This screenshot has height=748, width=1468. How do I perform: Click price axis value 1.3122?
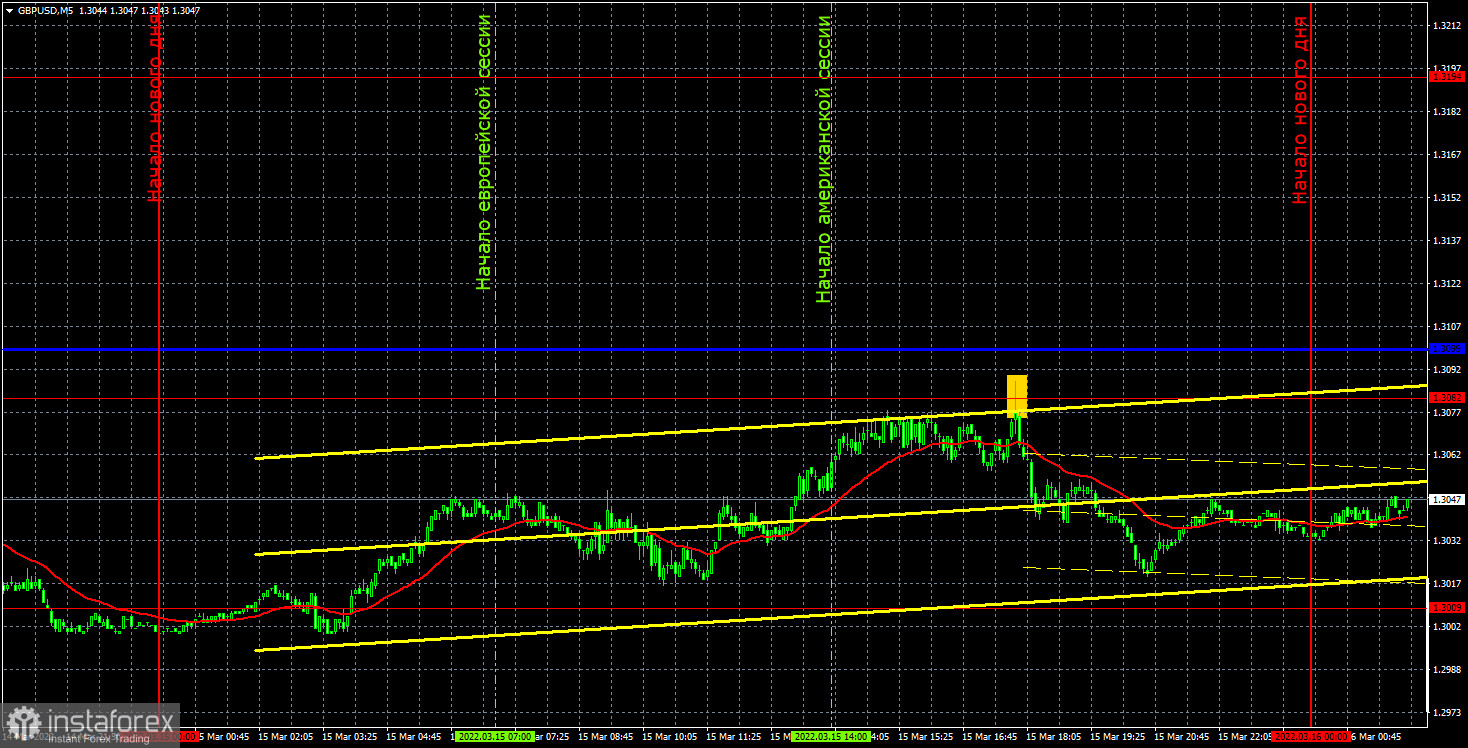click(x=1445, y=284)
